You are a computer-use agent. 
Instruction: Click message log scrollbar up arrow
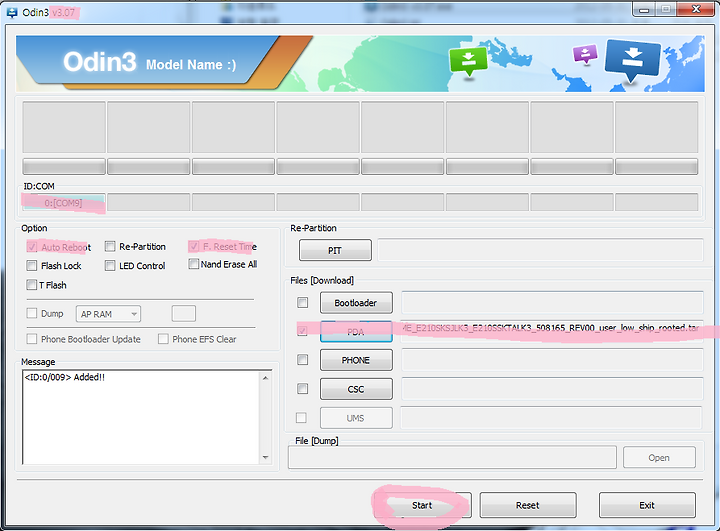pyautogui.click(x=265, y=378)
